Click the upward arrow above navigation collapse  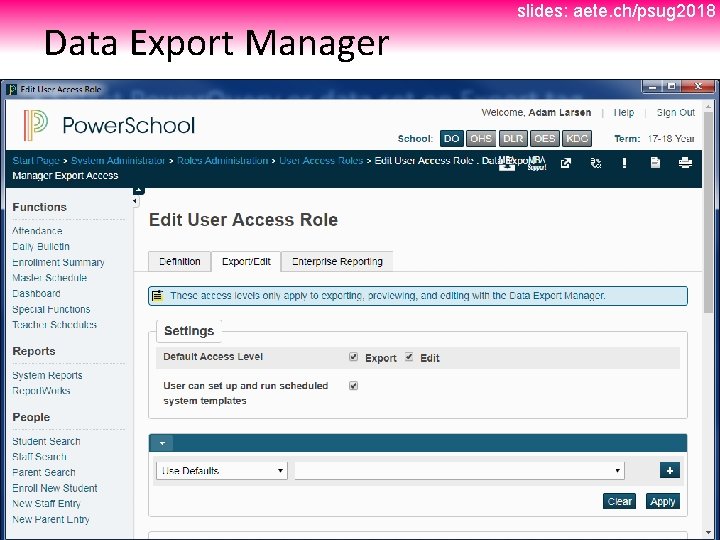tap(139, 190)
